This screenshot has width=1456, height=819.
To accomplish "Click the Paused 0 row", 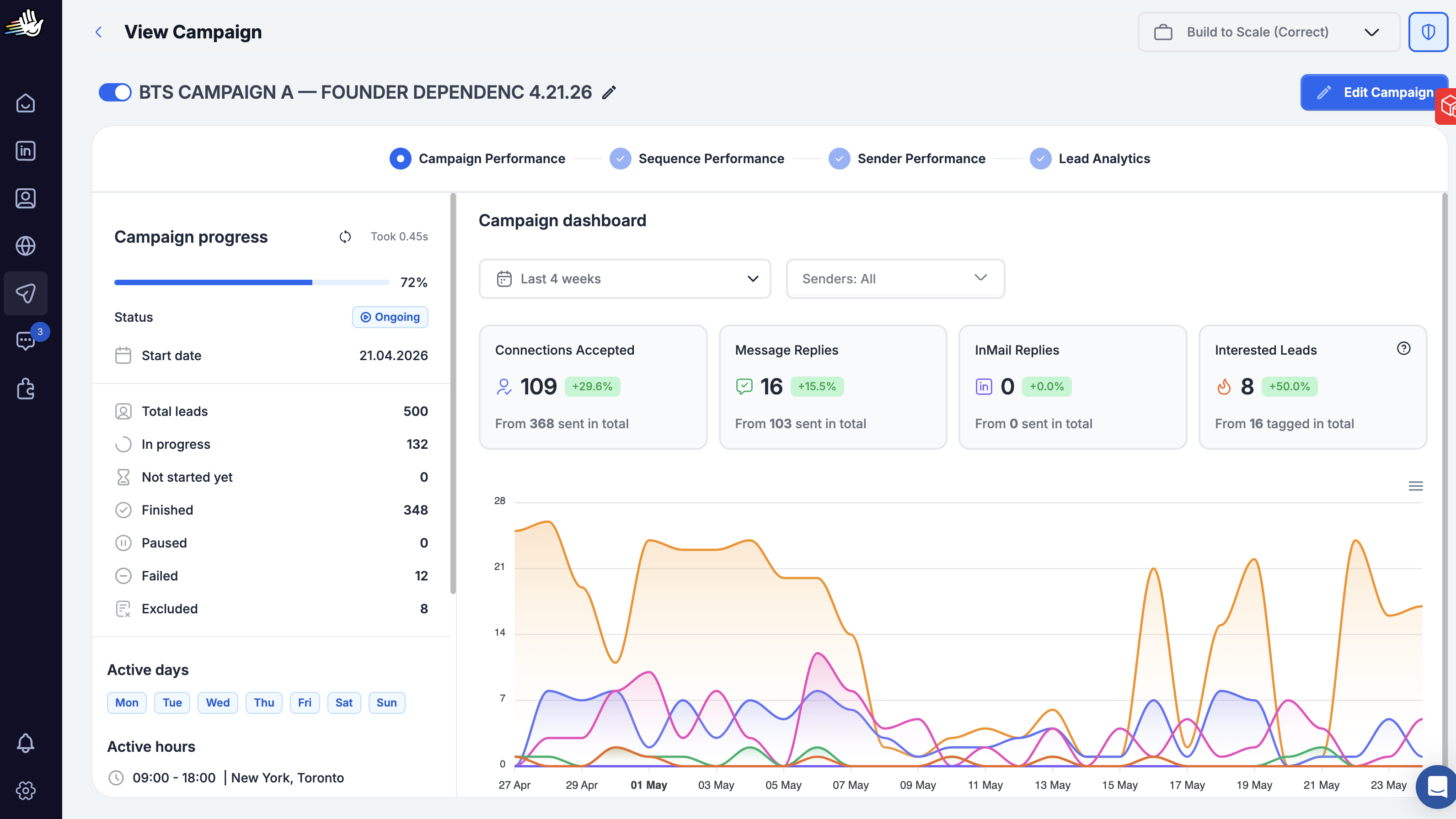I will pos(271,543).
